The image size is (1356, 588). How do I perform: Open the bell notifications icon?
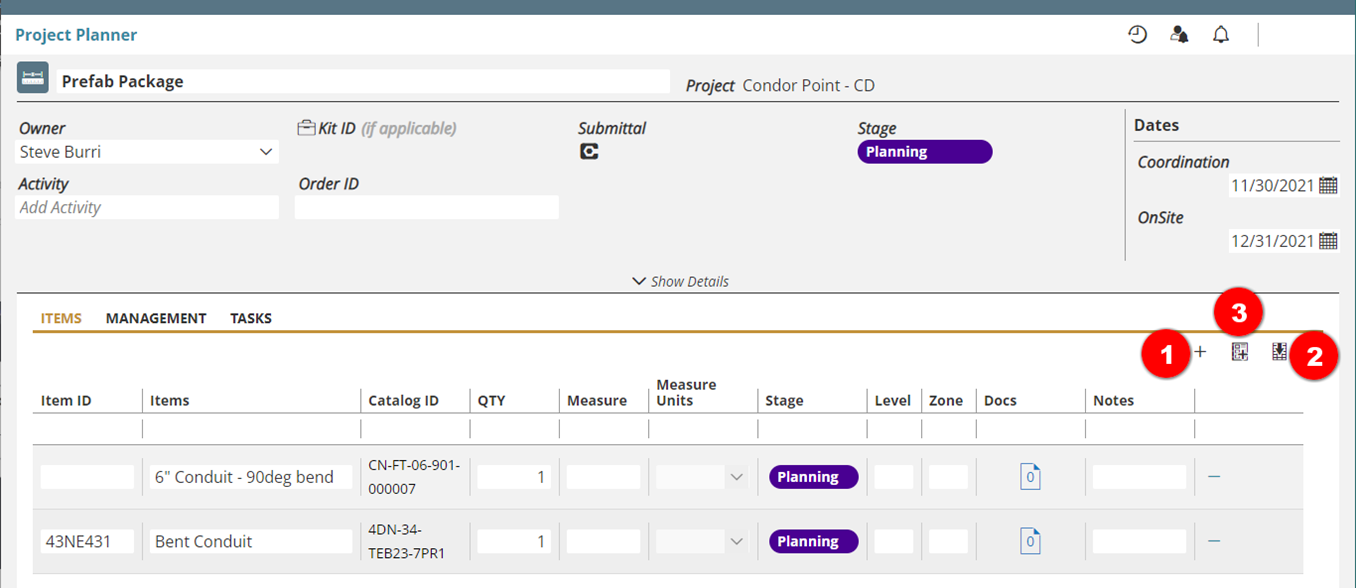click(1221, 35)
